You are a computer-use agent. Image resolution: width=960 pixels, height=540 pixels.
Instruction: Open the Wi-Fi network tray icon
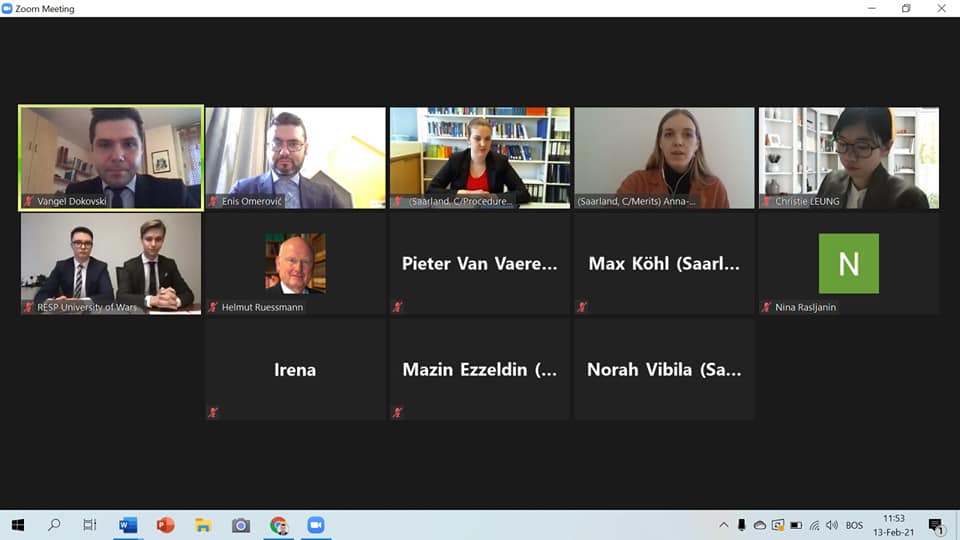click(814, 525)
